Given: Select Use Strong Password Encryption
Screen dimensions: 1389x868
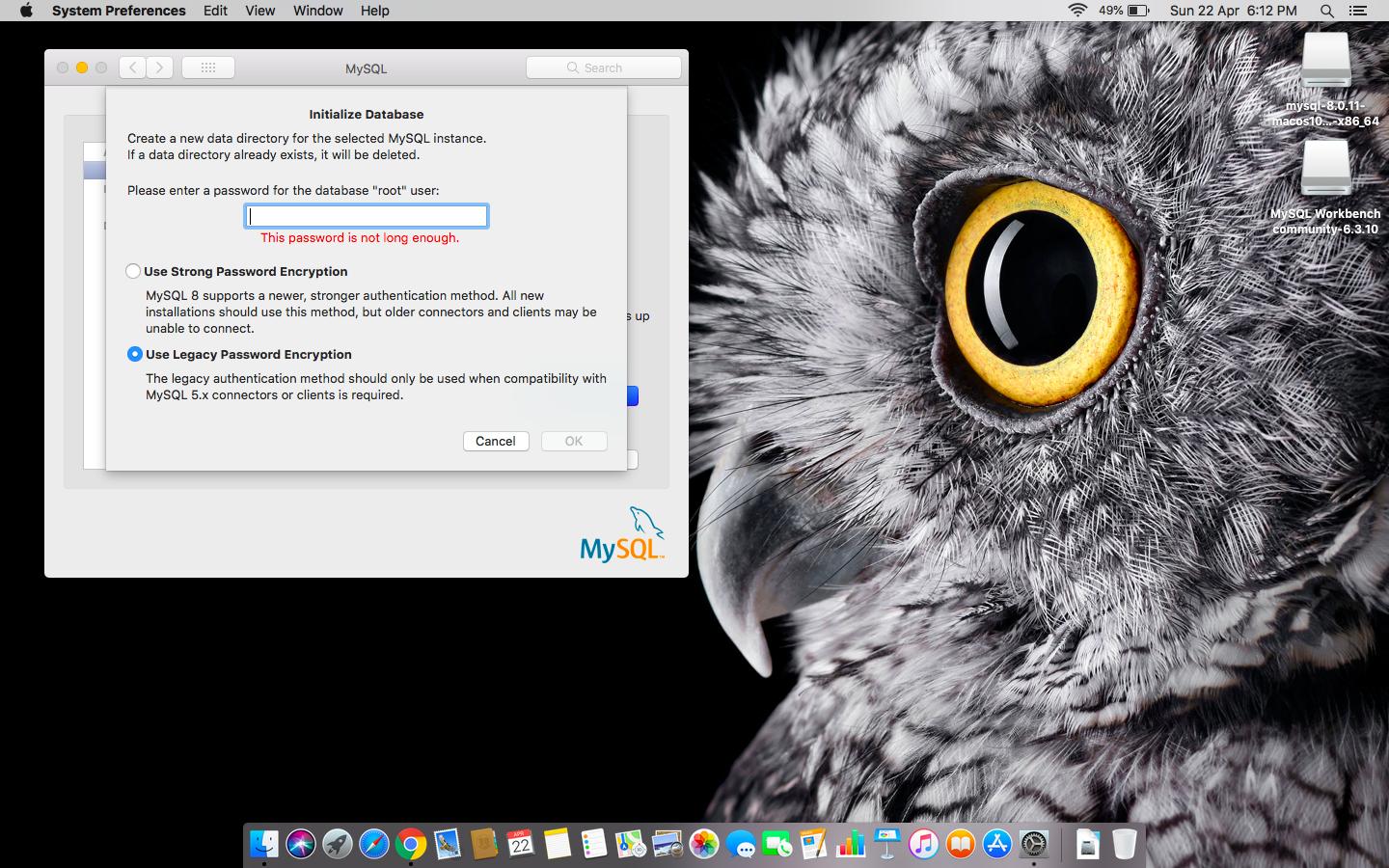Looking at the screenshot, I should click(x=134, y=272).
